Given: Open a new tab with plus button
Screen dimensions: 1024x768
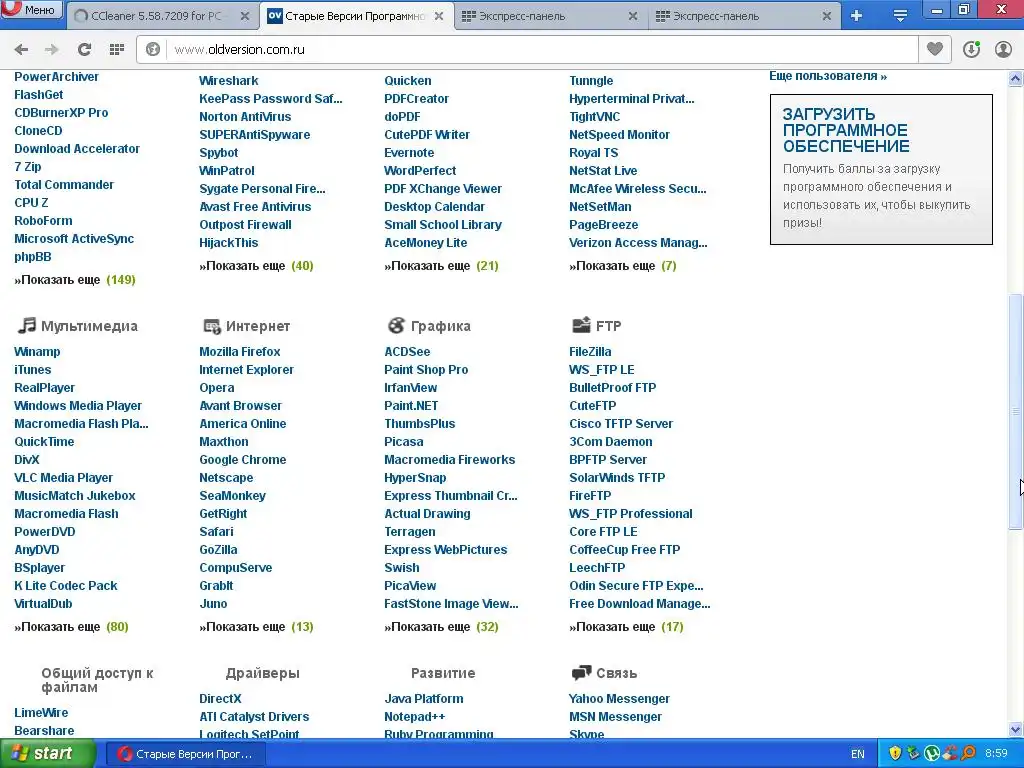Looking at the screenshot, I should coord(857,16).
